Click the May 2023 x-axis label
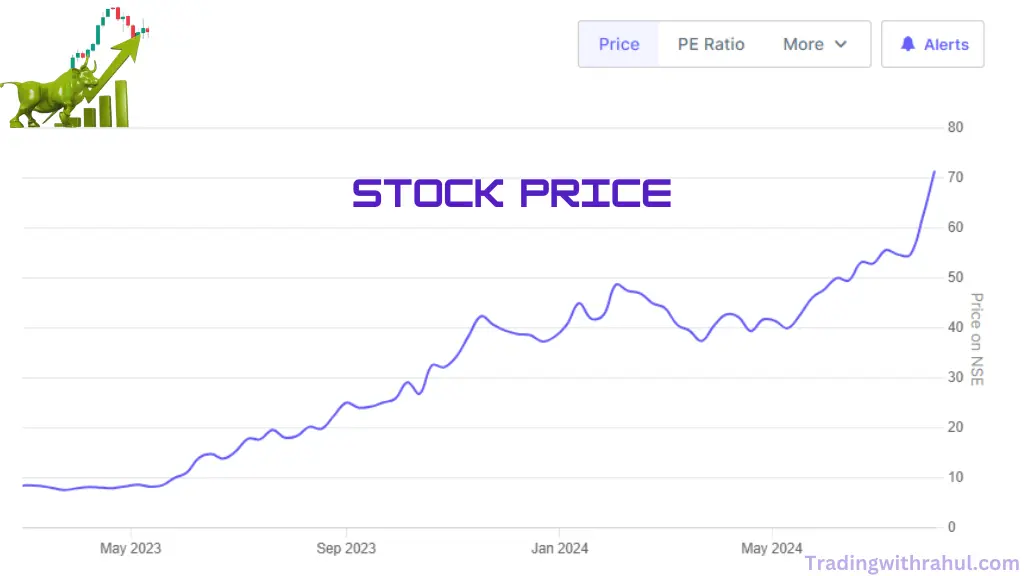 tap(131, 548)
